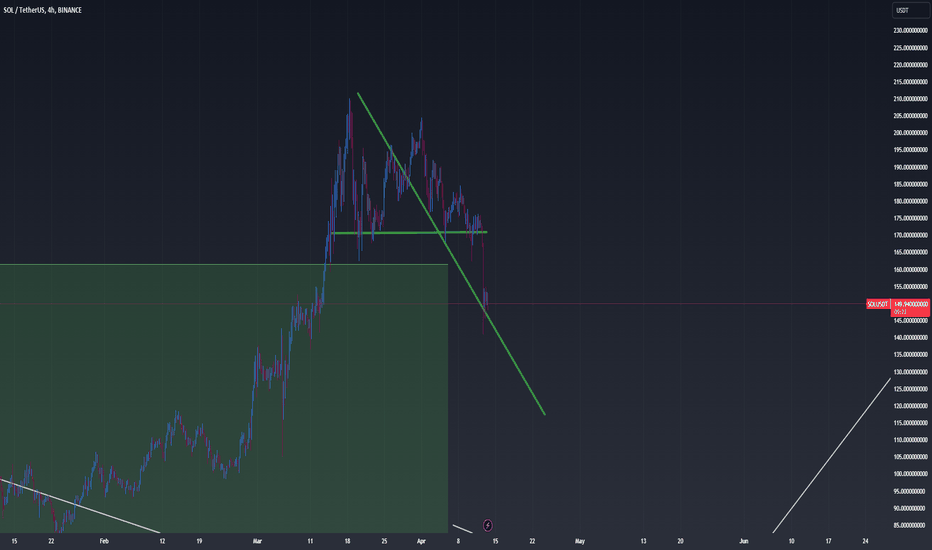Click the Mar label on time axis
This screenshot has height=550, width=932.
[x=257, y=541]
